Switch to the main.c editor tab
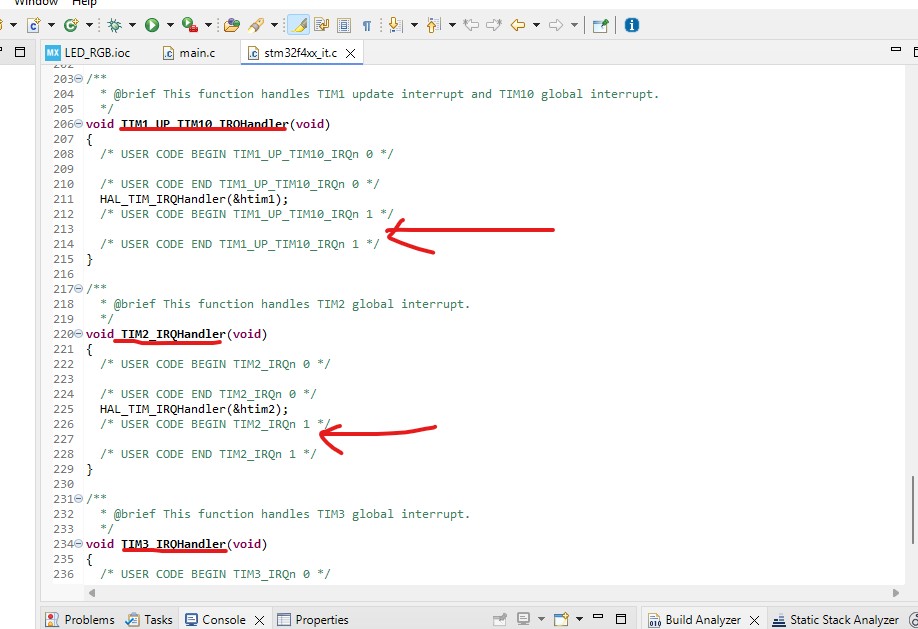This screenshot has width=918, height=629. [189, 53]
